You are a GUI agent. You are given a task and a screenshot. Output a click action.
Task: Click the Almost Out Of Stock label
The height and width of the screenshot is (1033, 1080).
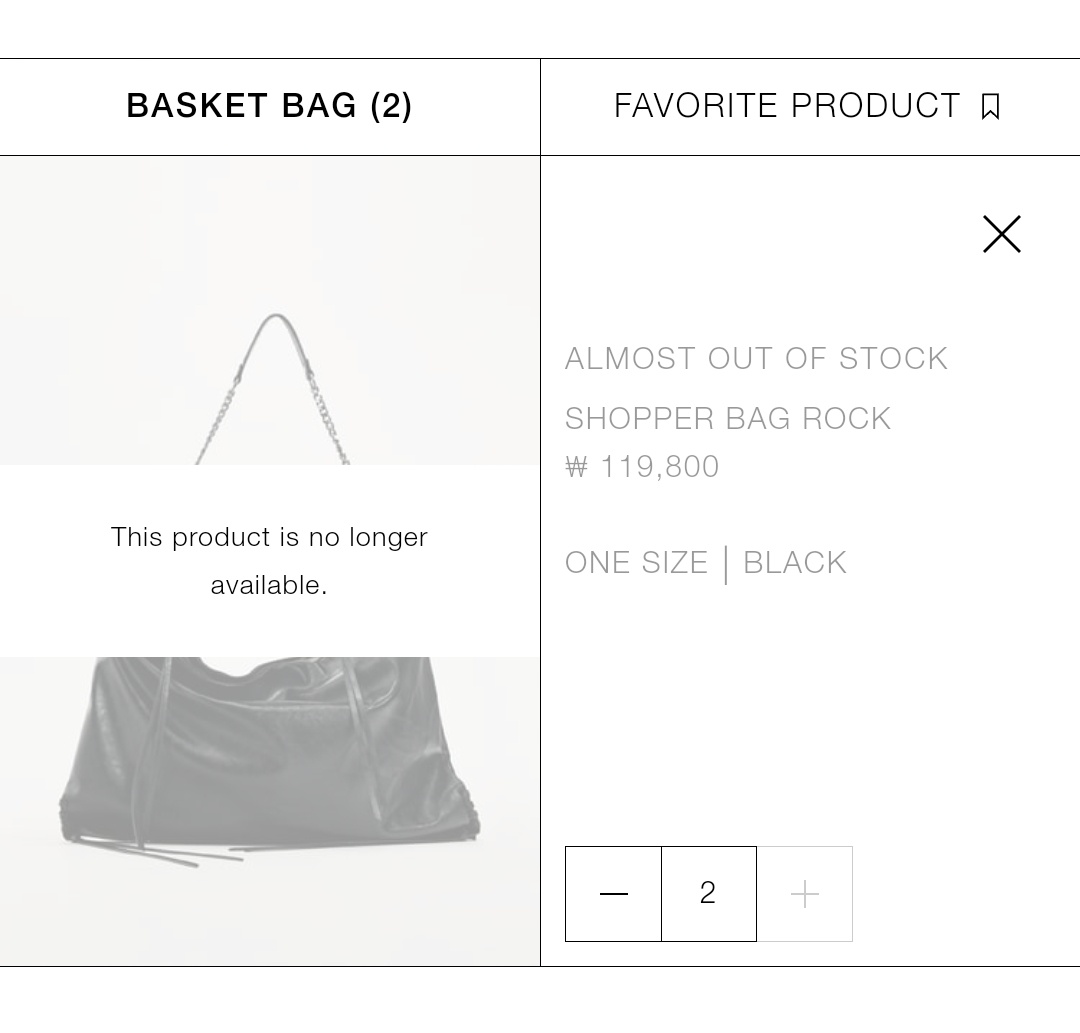(756, 359)
